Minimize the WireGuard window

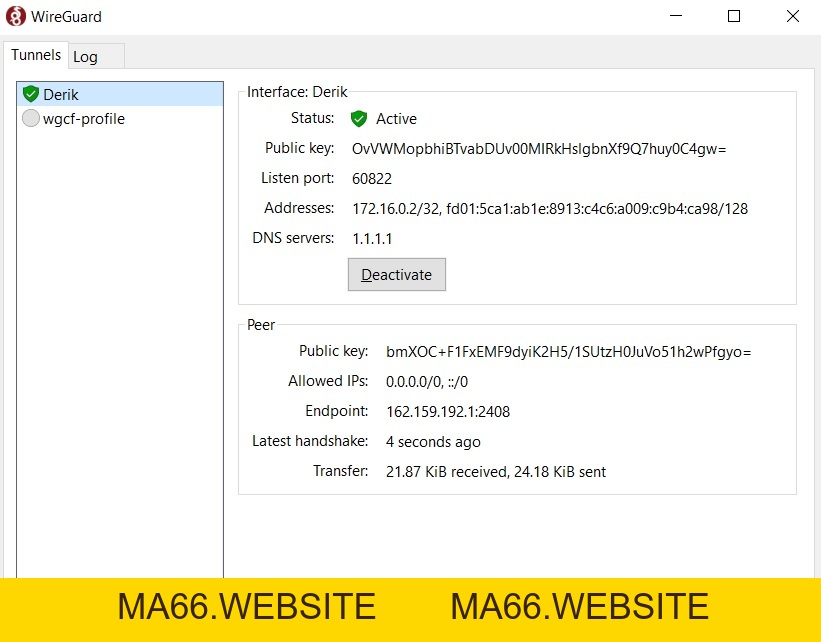coord(676,16)
